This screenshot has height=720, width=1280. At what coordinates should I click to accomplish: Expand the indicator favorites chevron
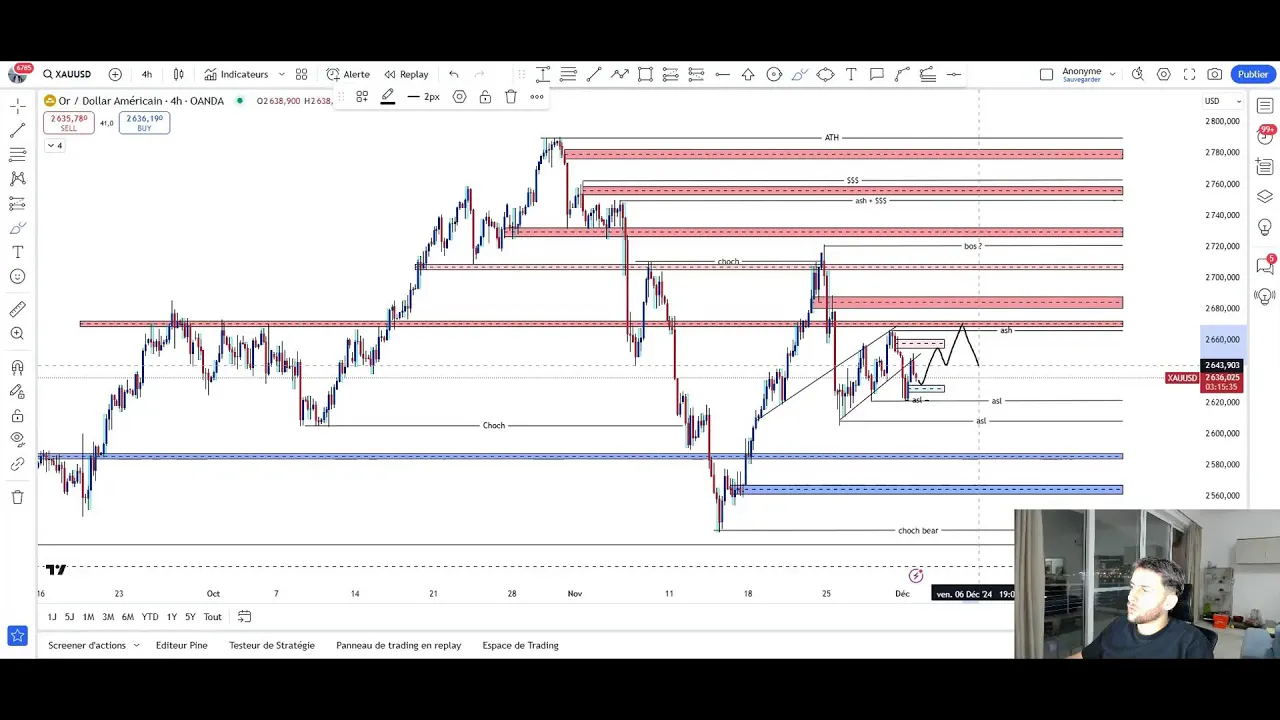(281, 74)
